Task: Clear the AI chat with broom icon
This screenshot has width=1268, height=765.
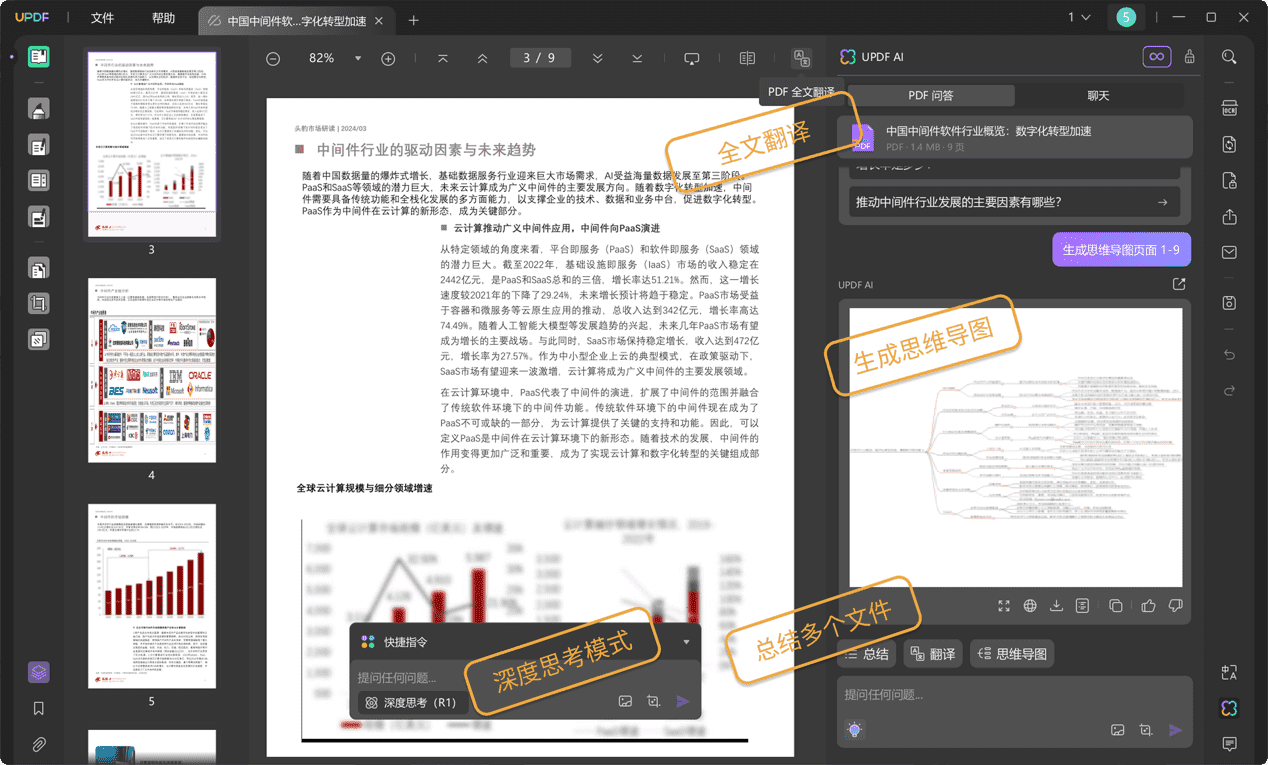Action: point(1189,57)
